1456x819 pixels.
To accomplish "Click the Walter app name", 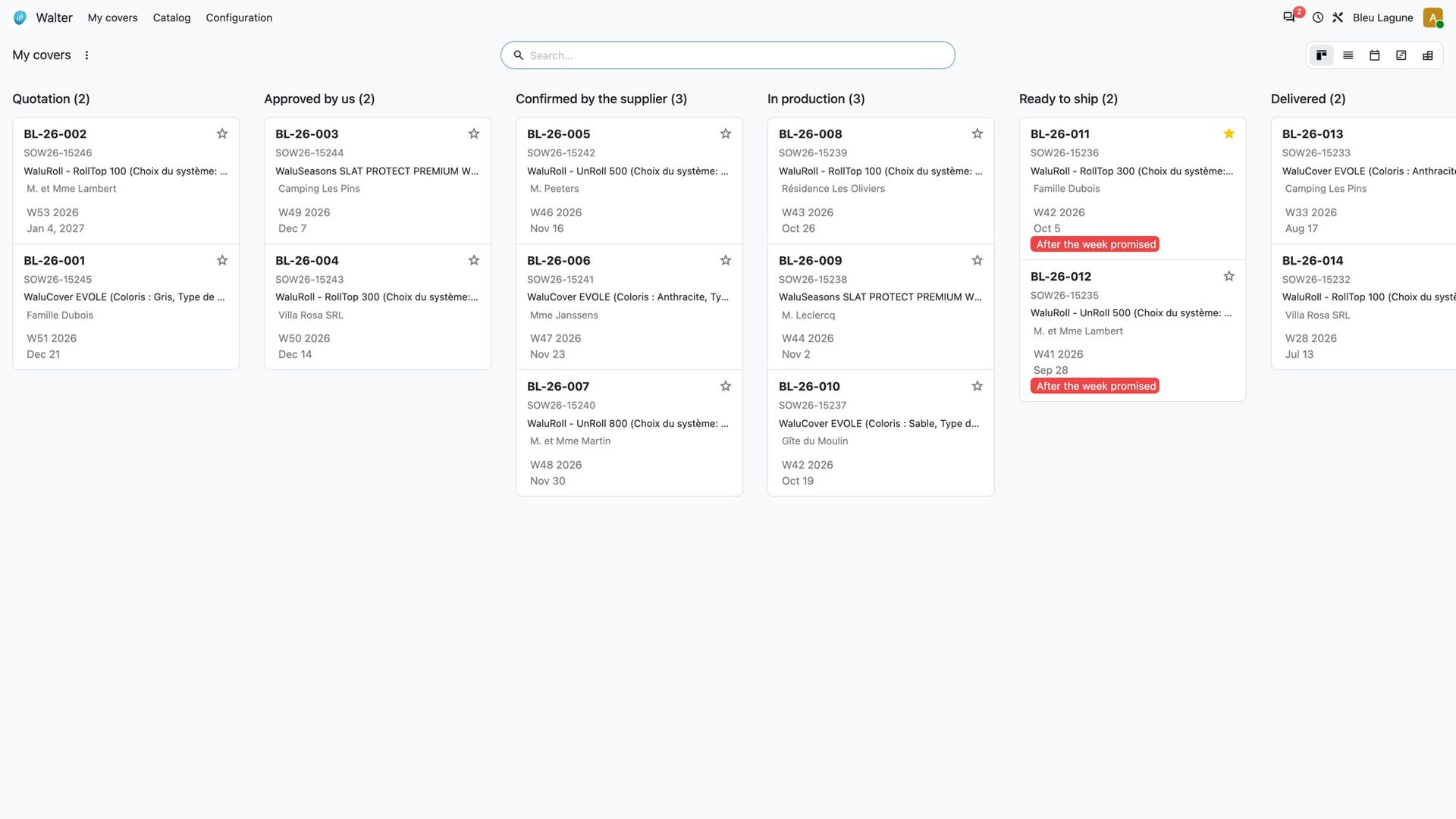I will click(54, 17).
